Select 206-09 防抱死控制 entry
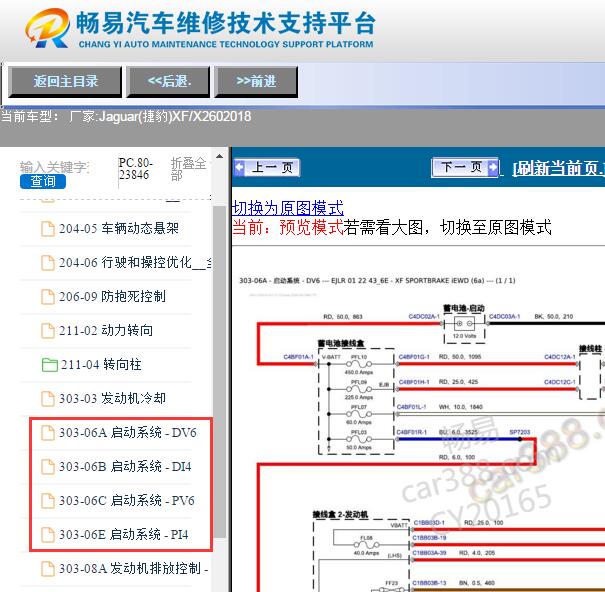Viewport: 605px width, 592px height. (112, 297)
